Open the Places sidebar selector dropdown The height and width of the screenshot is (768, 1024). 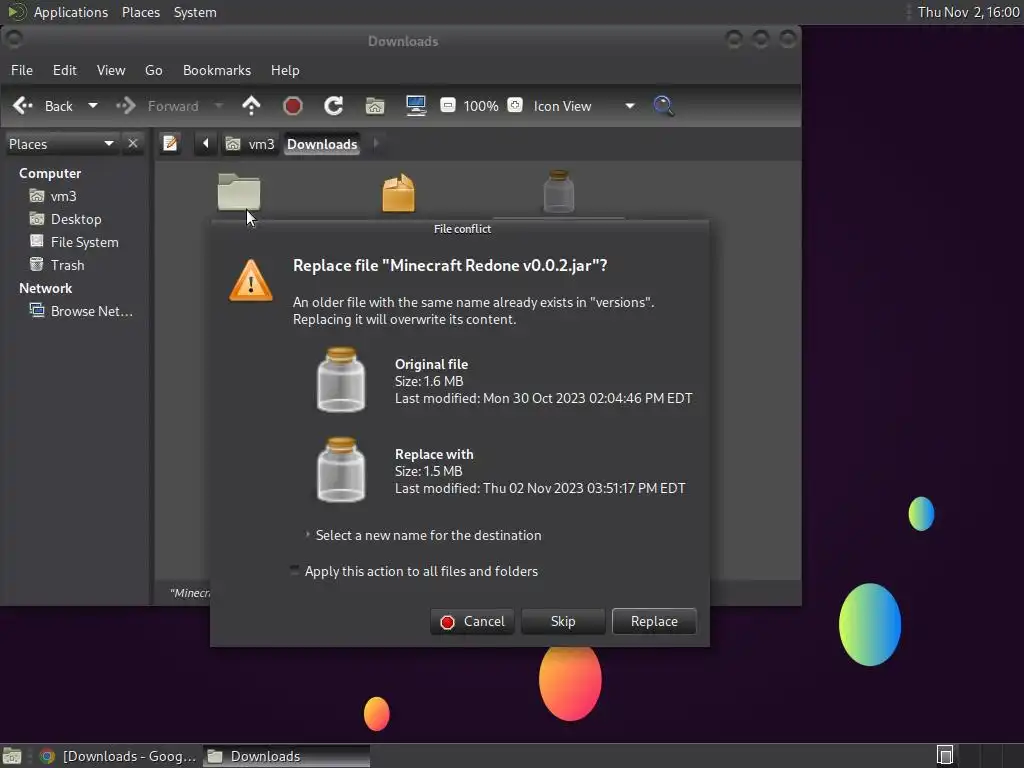[x=61, y=144]
